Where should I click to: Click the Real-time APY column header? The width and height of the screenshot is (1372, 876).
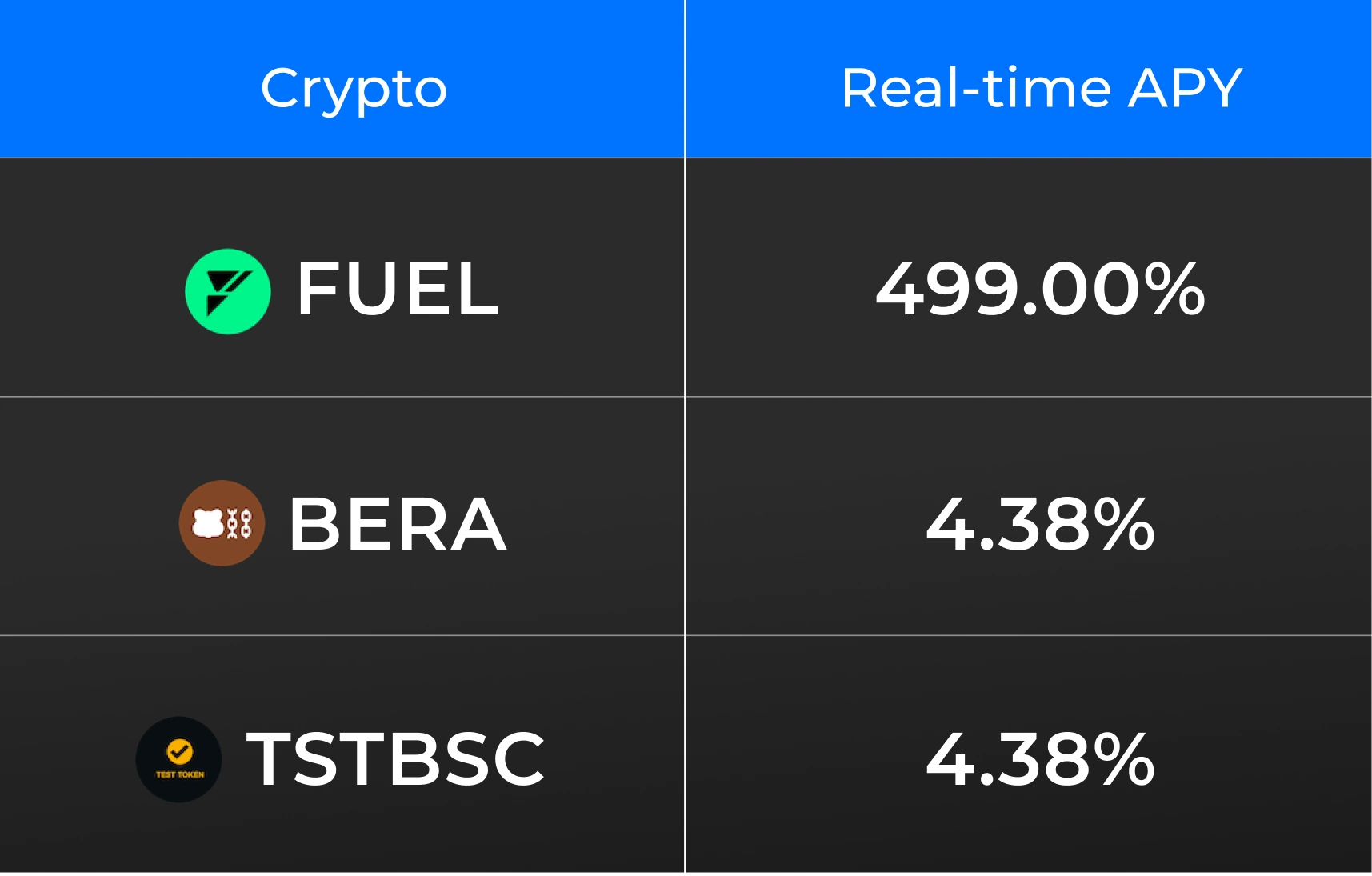click(1041, 88)
